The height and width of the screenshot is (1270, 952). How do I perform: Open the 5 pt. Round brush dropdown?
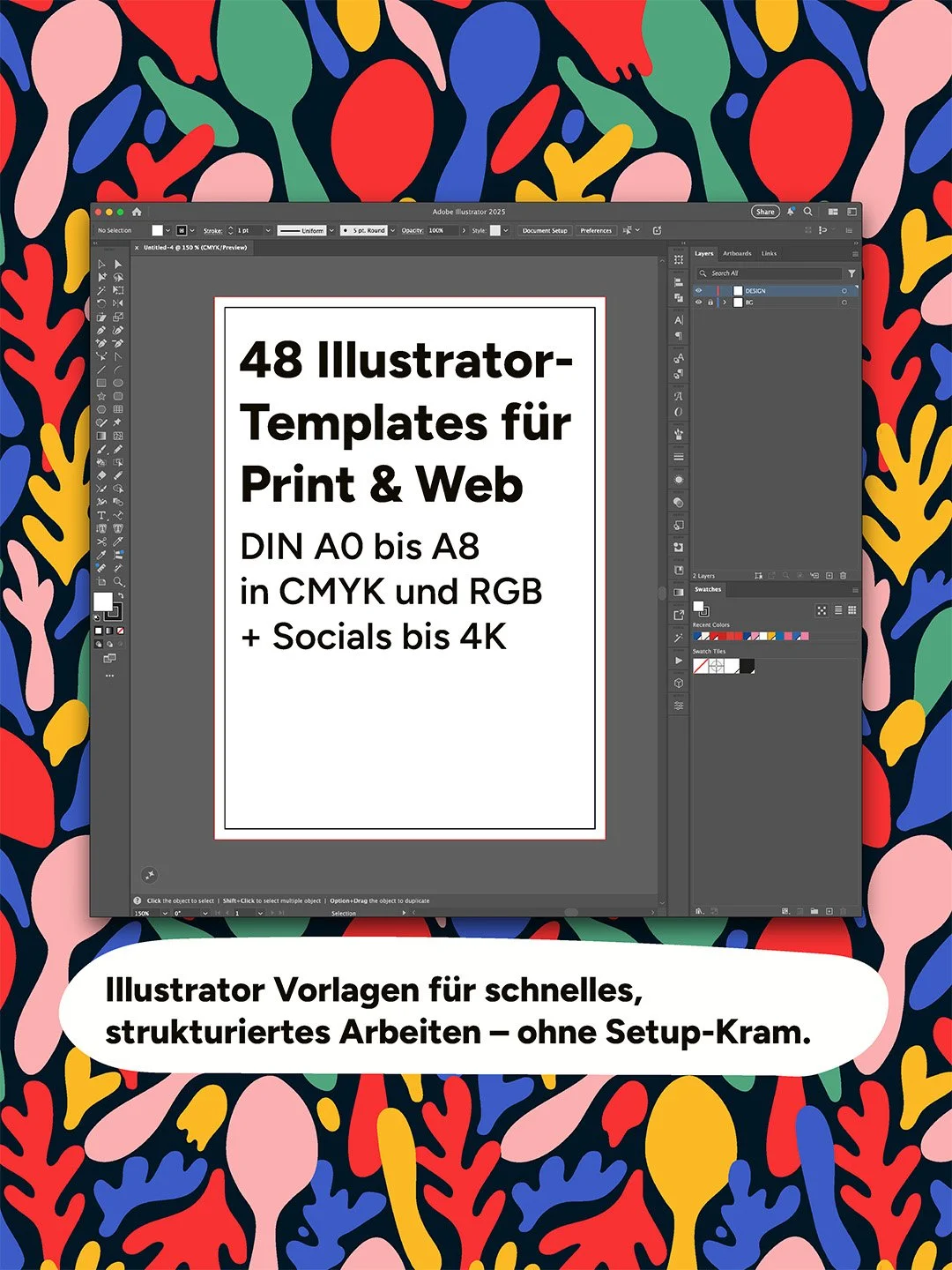tap(393, 230)
